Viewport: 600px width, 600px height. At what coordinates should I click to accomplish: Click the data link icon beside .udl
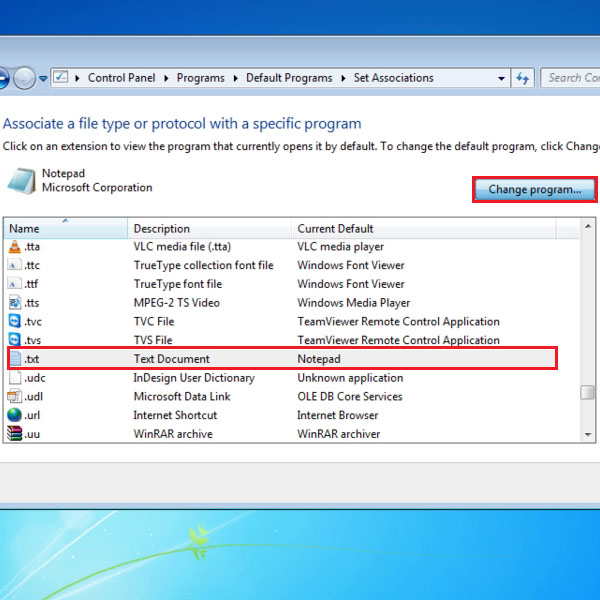pos(15,396)
